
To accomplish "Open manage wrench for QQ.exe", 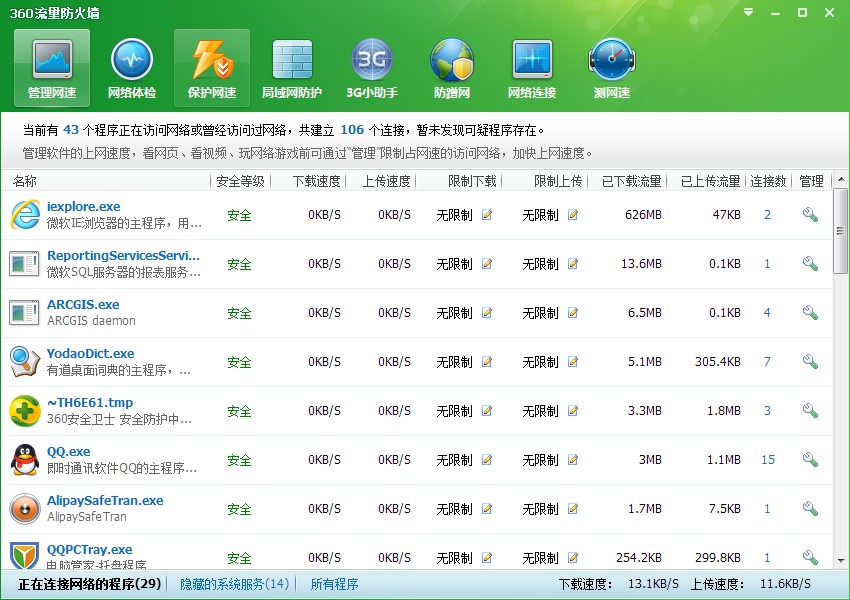I will point(810,460).
